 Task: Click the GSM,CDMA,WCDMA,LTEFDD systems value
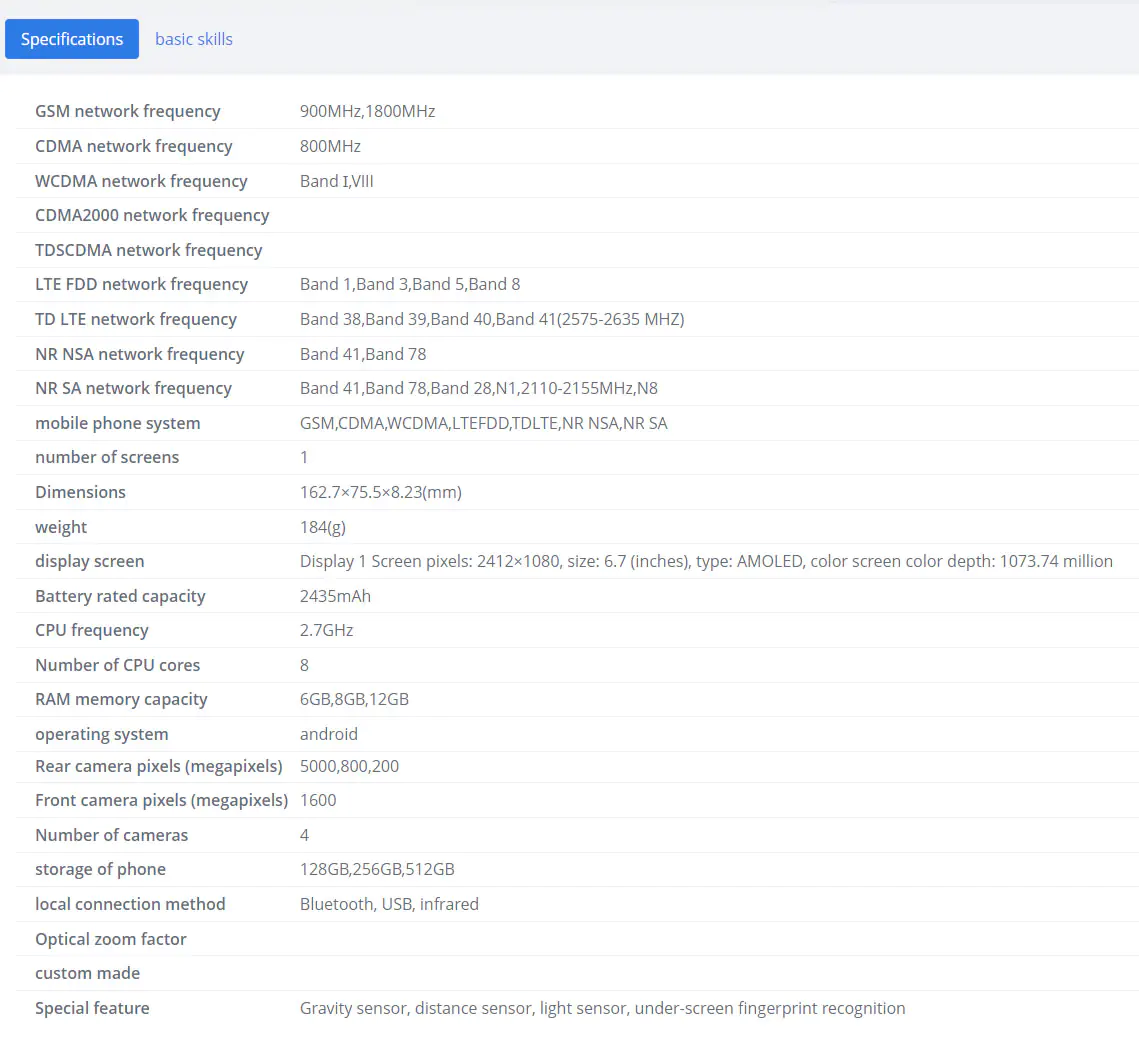(x=484, y=423)
